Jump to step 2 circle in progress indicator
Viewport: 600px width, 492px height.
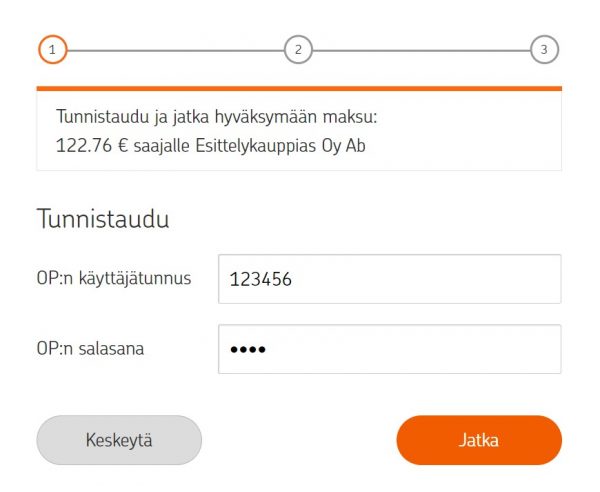[x=298, y=50]
